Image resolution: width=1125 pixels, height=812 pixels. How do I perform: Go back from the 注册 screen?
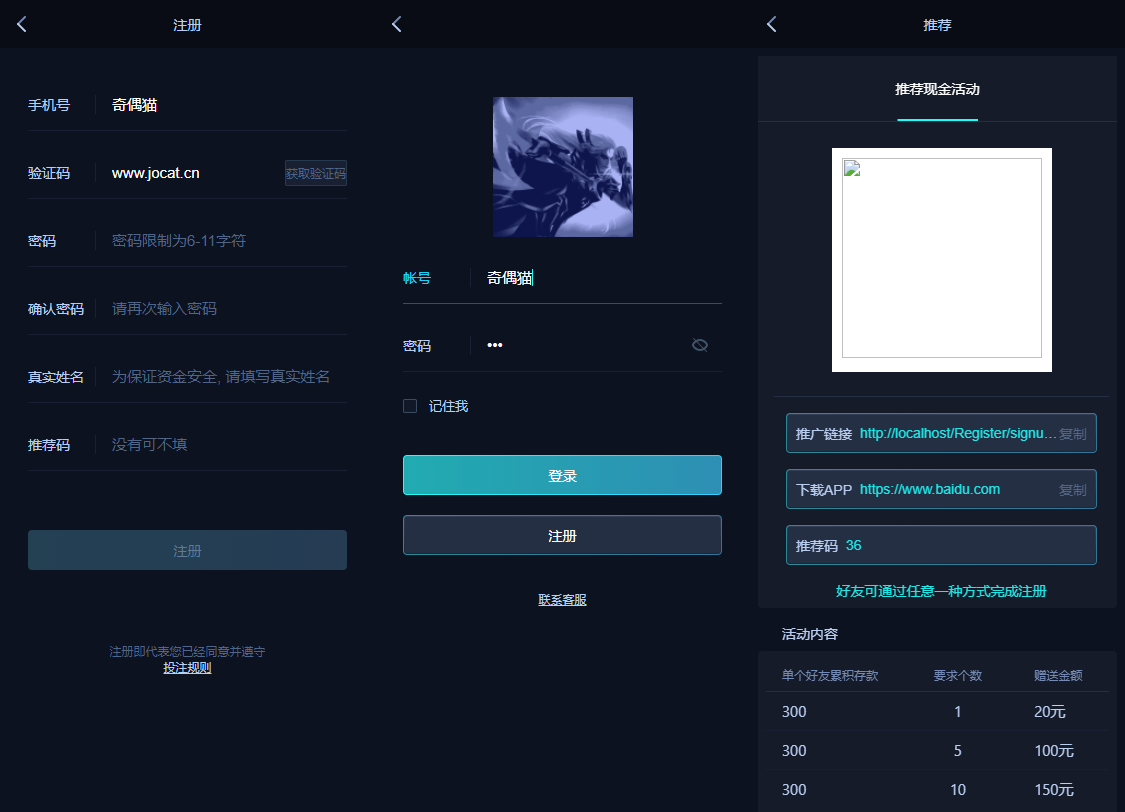coord(22,24)
